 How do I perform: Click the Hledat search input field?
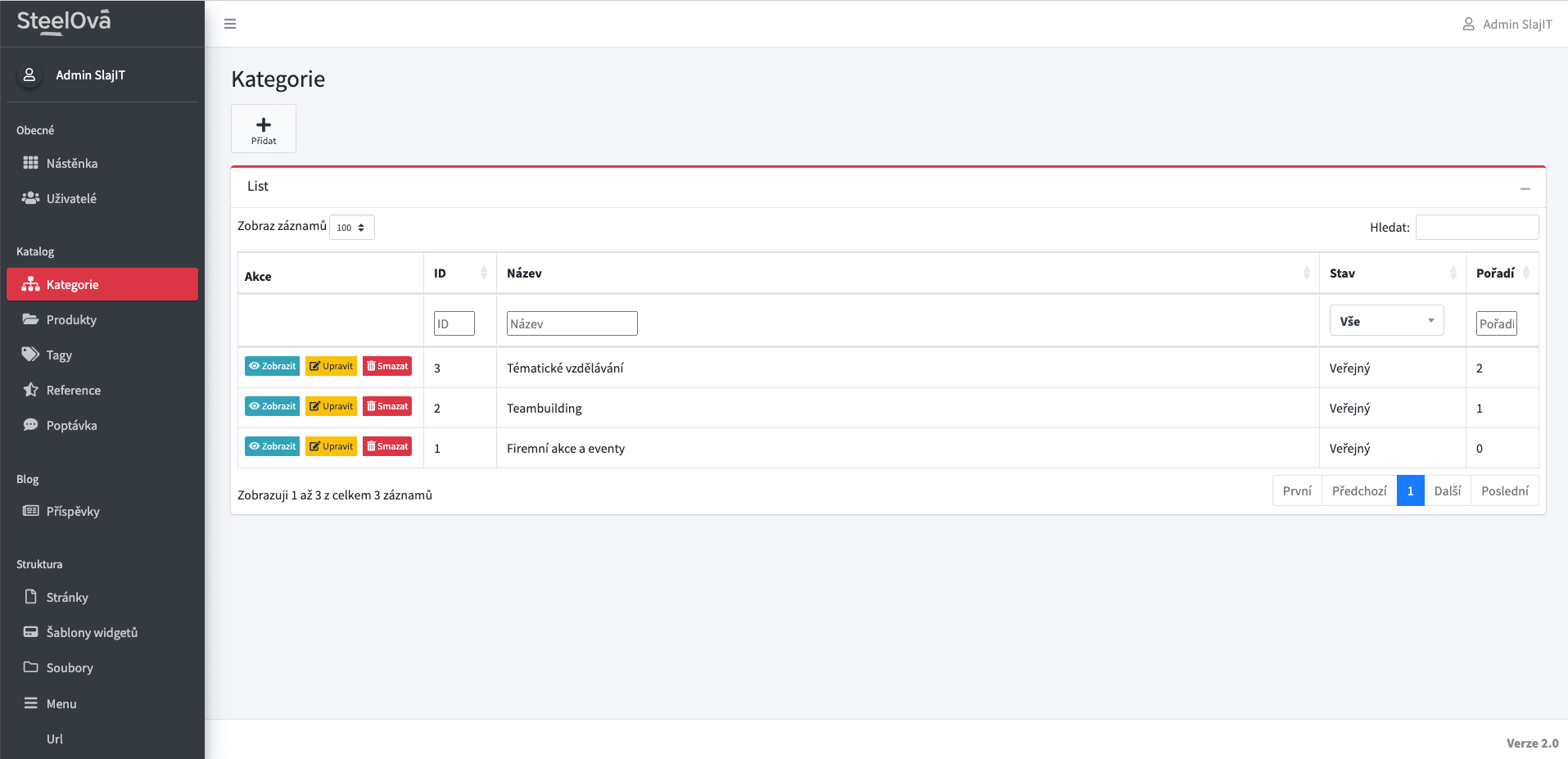point(1476,228)
